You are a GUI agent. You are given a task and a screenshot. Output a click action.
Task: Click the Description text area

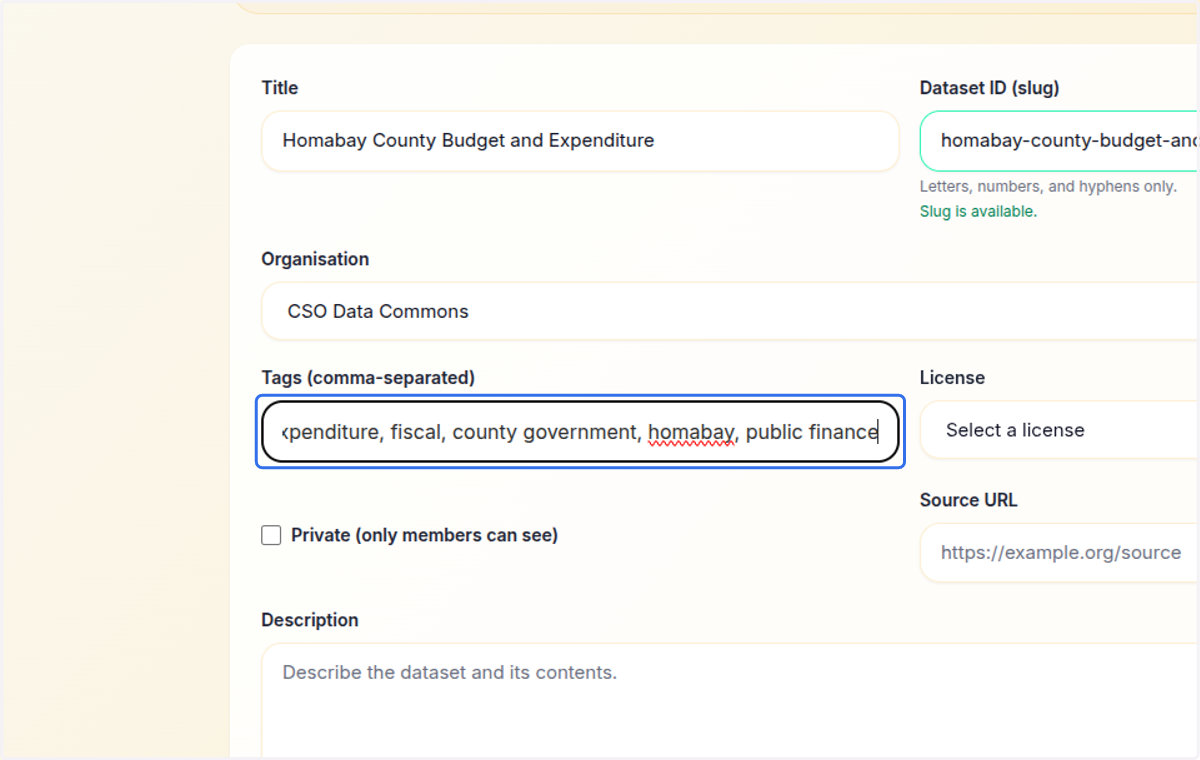point(731,700)
